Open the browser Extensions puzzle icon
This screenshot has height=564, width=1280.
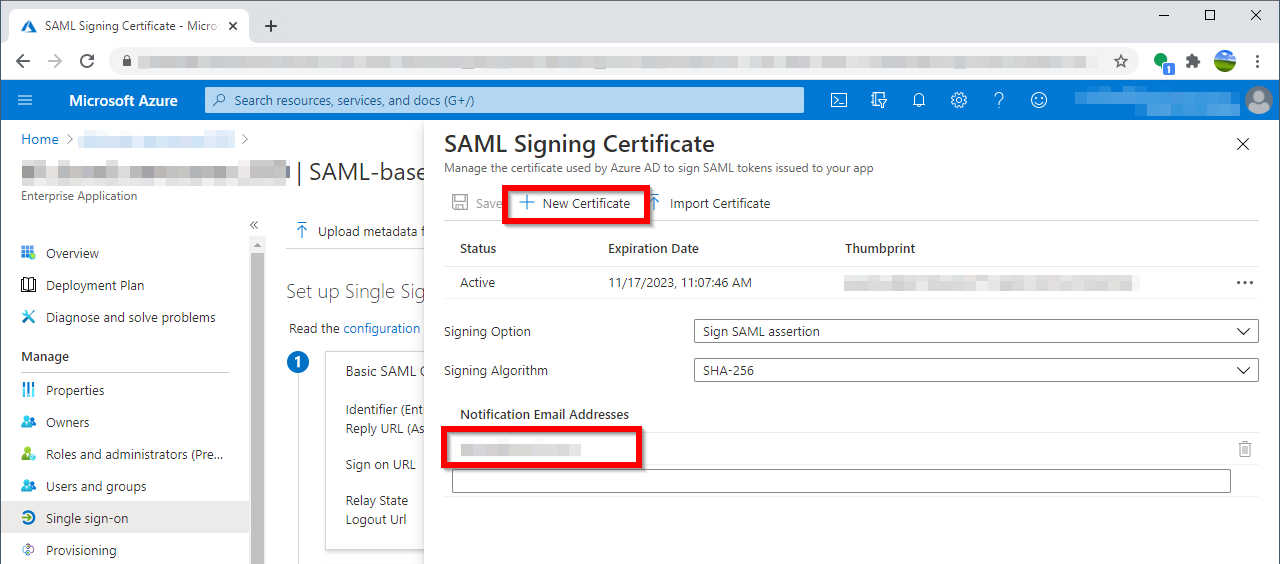pyautogui.click(x=1192, y=61)
